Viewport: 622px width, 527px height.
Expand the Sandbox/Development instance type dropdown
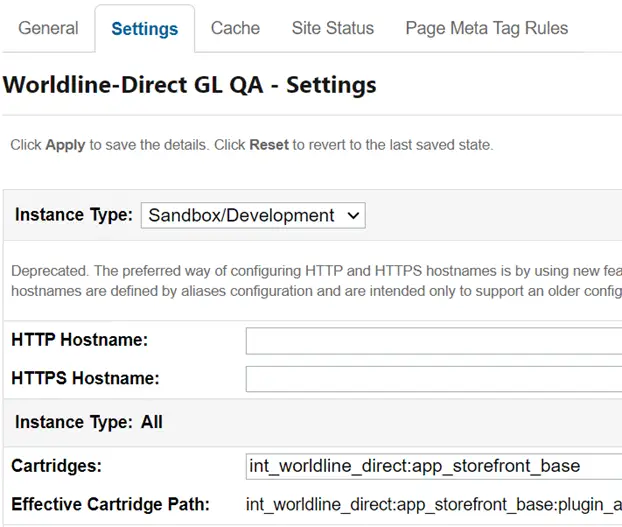point(253,215)
